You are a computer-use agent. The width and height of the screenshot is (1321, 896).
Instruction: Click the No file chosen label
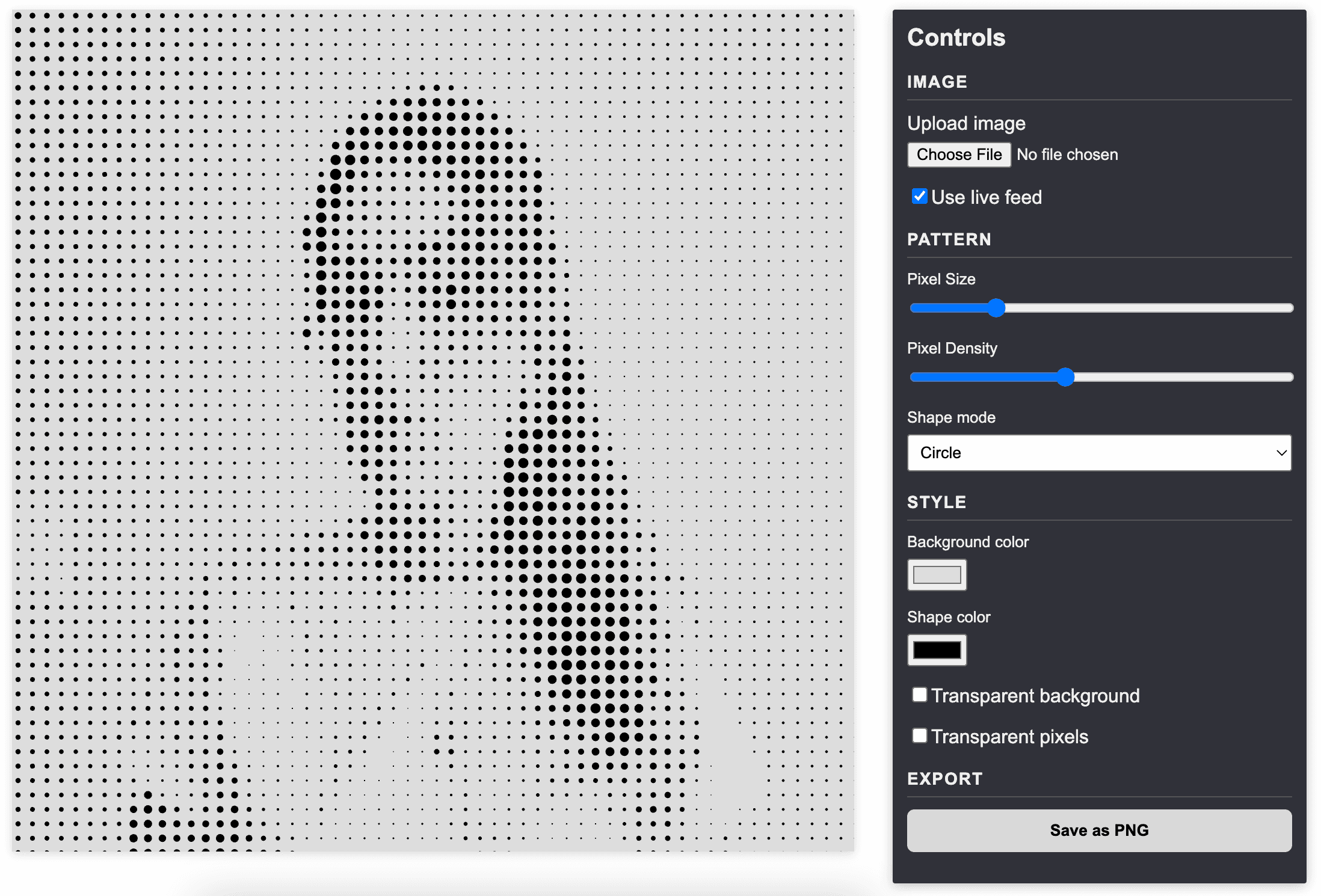point(1067,155)
